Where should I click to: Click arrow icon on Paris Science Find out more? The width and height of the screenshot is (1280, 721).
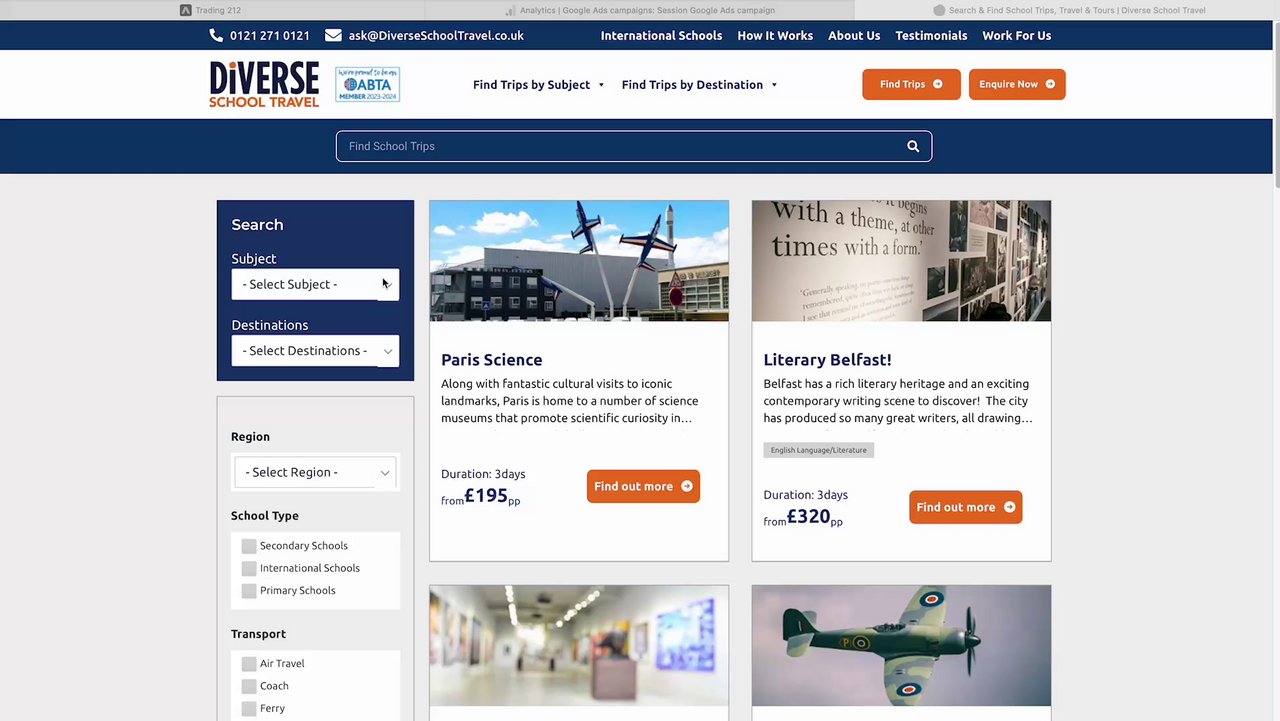687,486
